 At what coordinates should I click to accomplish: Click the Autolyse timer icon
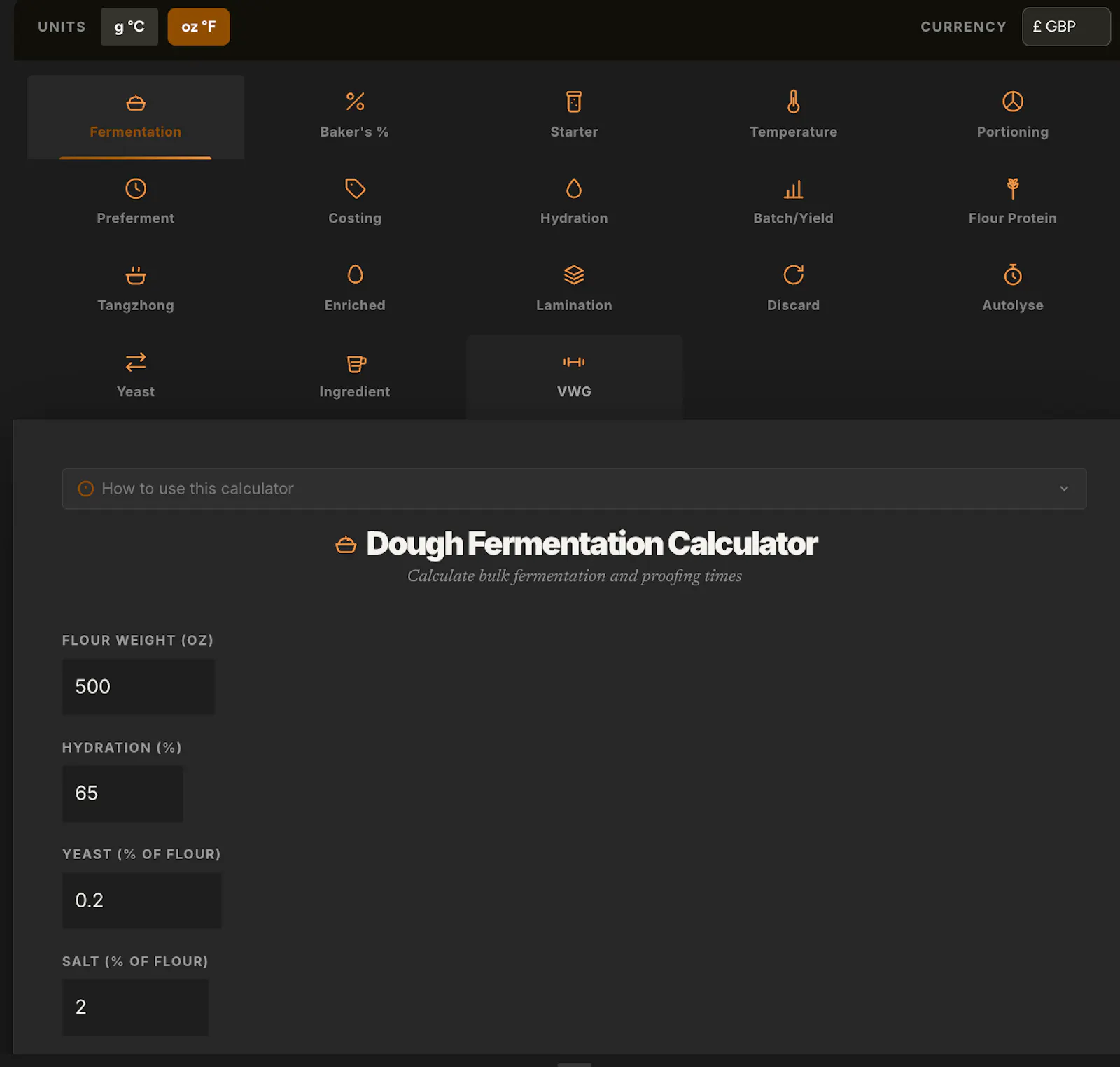tap(1013, 274)
